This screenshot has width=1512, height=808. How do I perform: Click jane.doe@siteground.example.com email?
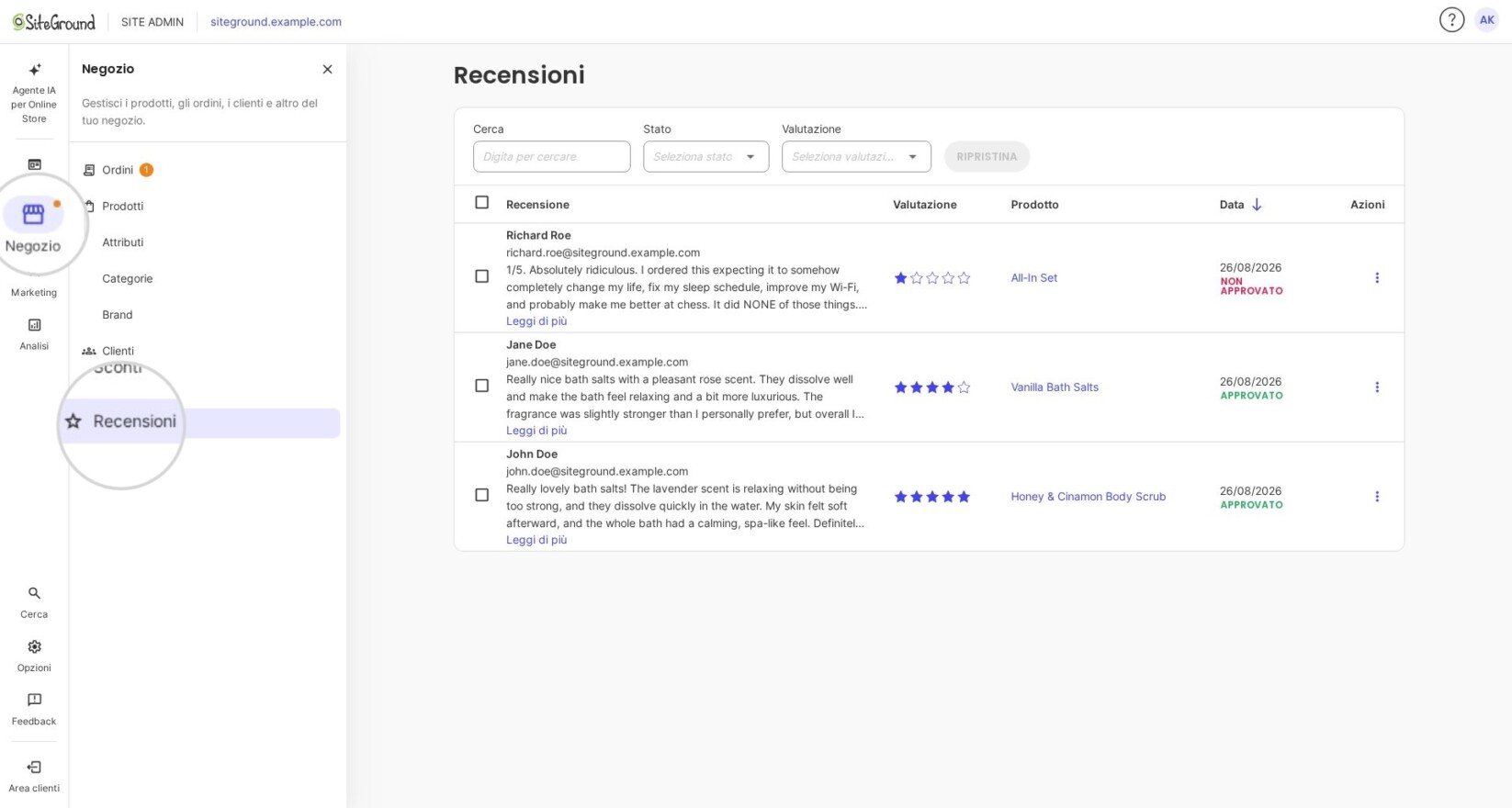coord(597,362)
